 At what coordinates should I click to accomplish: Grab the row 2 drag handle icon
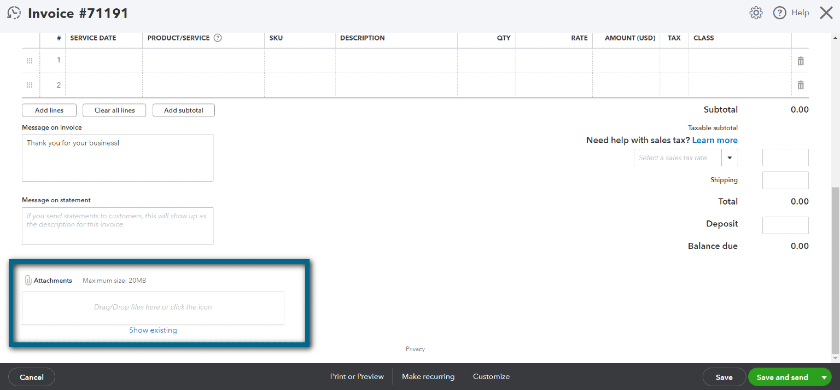point(29,85)
